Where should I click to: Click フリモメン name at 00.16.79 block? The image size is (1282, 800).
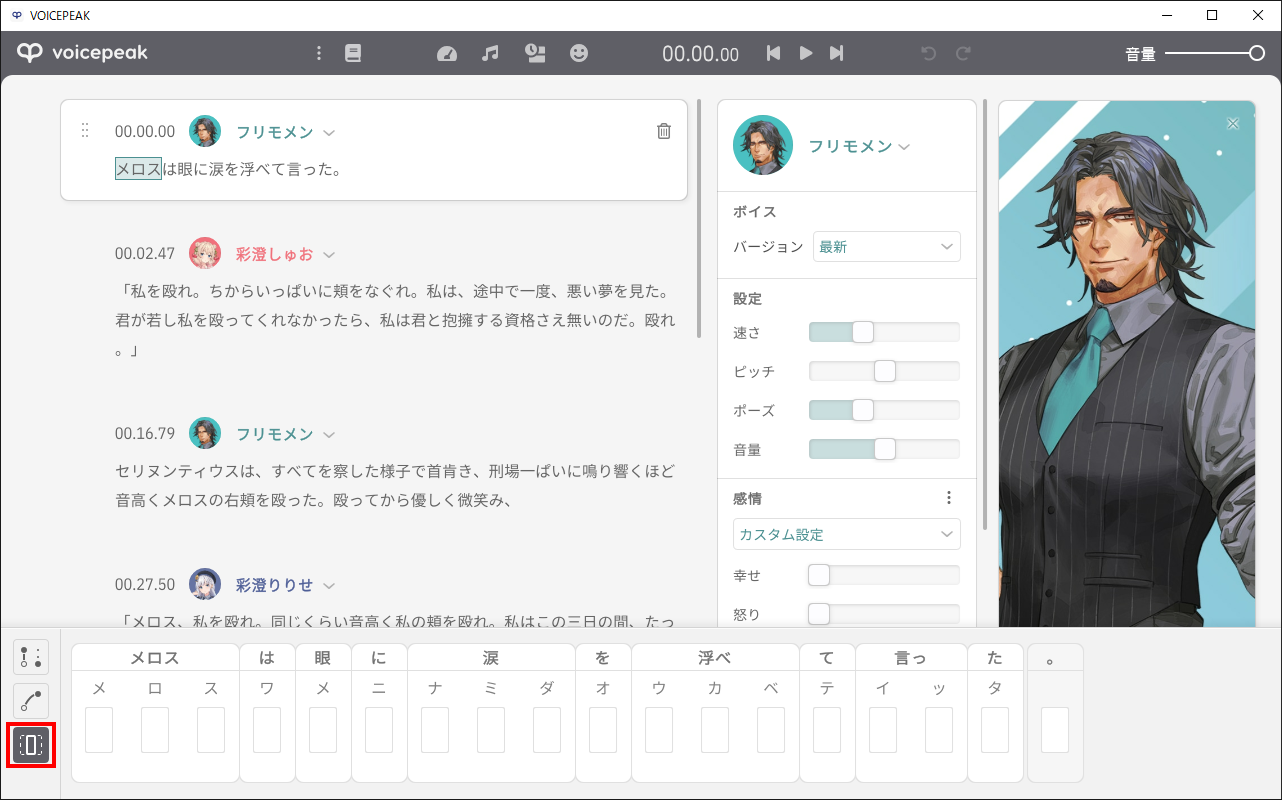275,434
